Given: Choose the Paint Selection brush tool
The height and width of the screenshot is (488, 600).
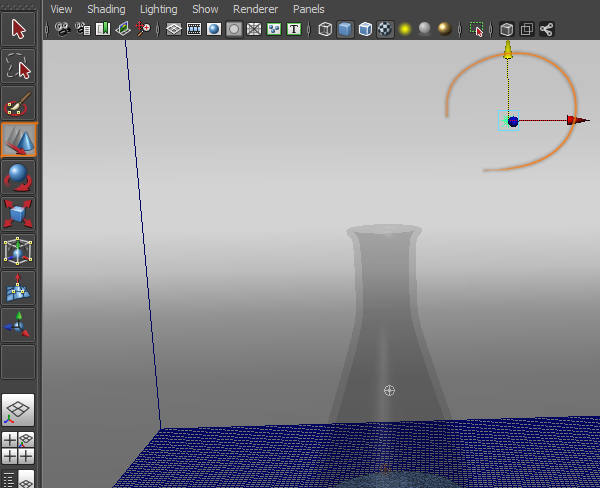Looking at the screenshot, I should click(x=19, y=104).
